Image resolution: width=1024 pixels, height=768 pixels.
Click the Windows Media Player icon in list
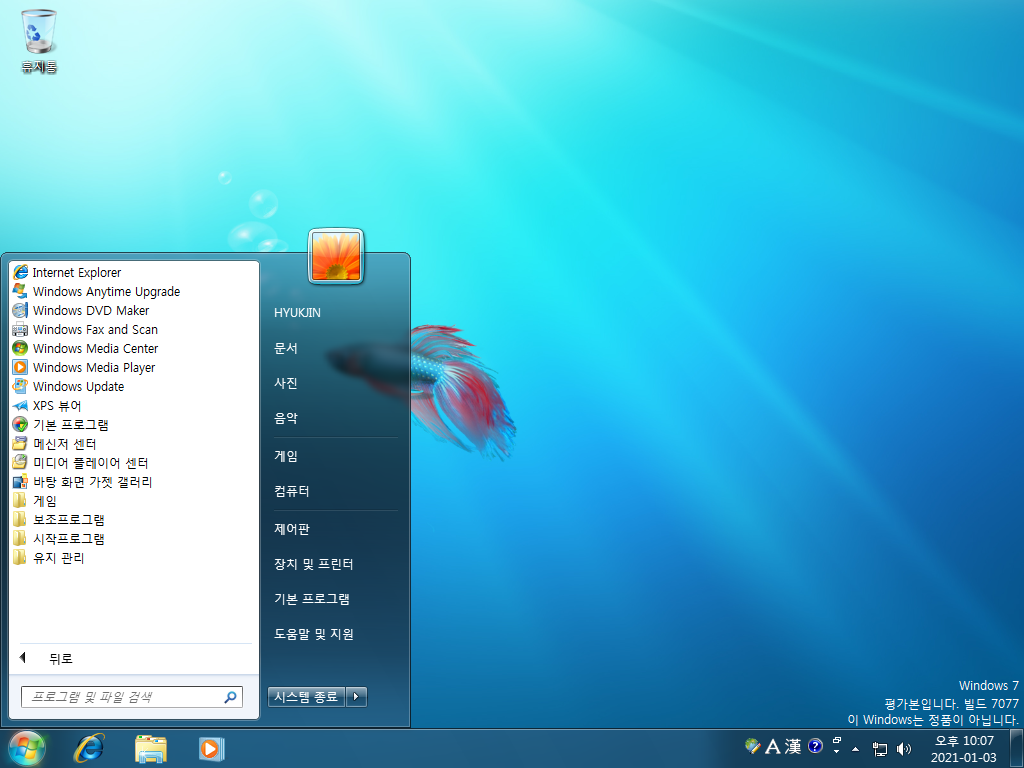20,367
